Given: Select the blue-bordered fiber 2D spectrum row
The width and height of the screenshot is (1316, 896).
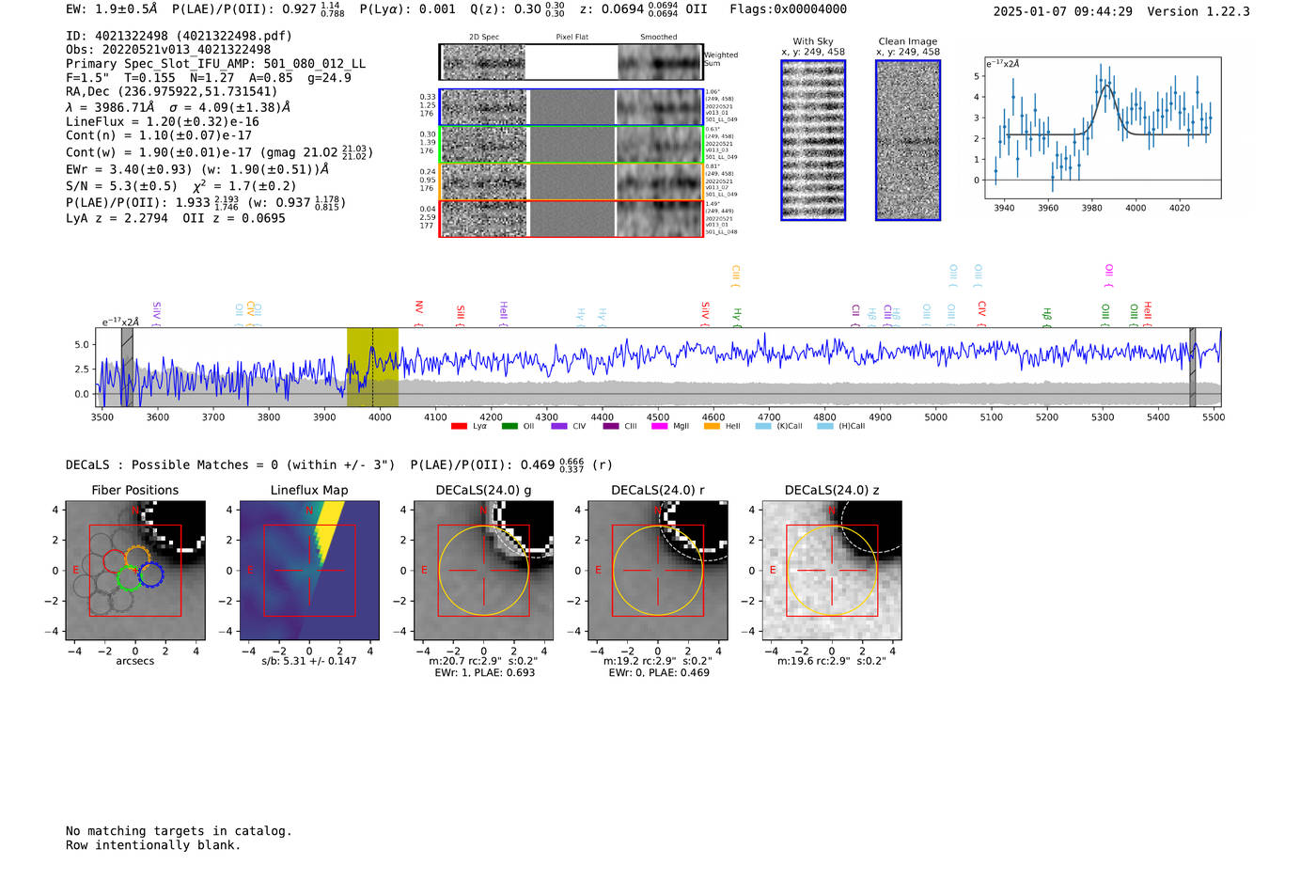Looking at the screenshot, I should click(x=572, y=107).
